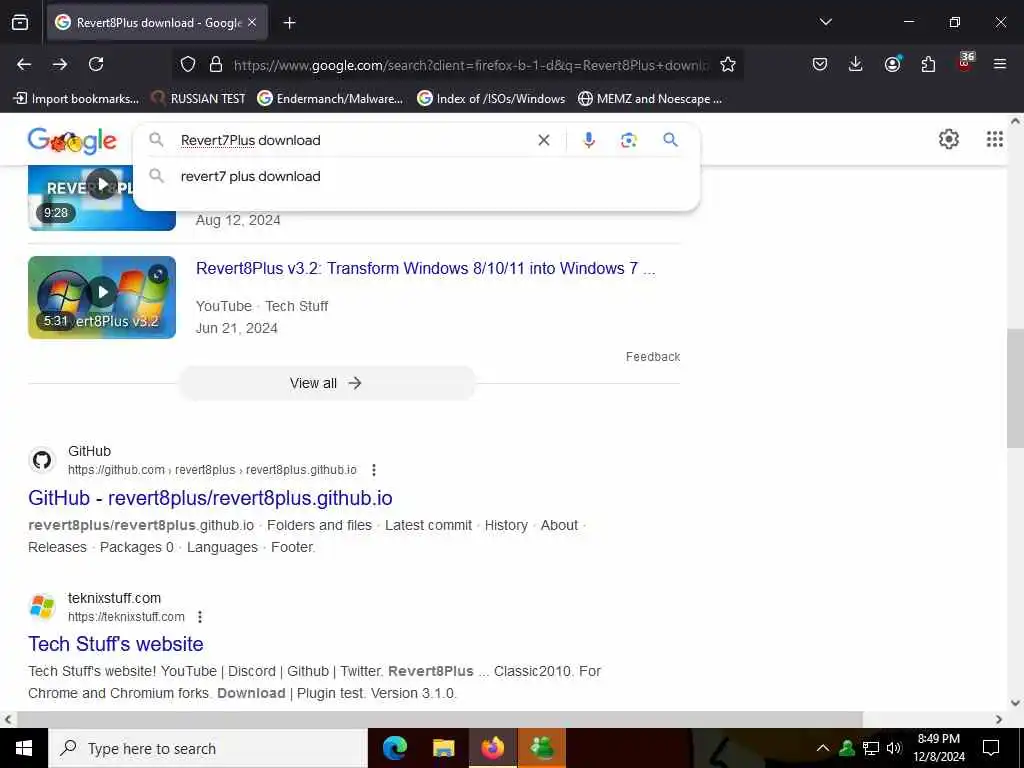Screen dimensions: 1024x768
Task: Open Import bookmarks bookmark
Action: tap(76, 99)
